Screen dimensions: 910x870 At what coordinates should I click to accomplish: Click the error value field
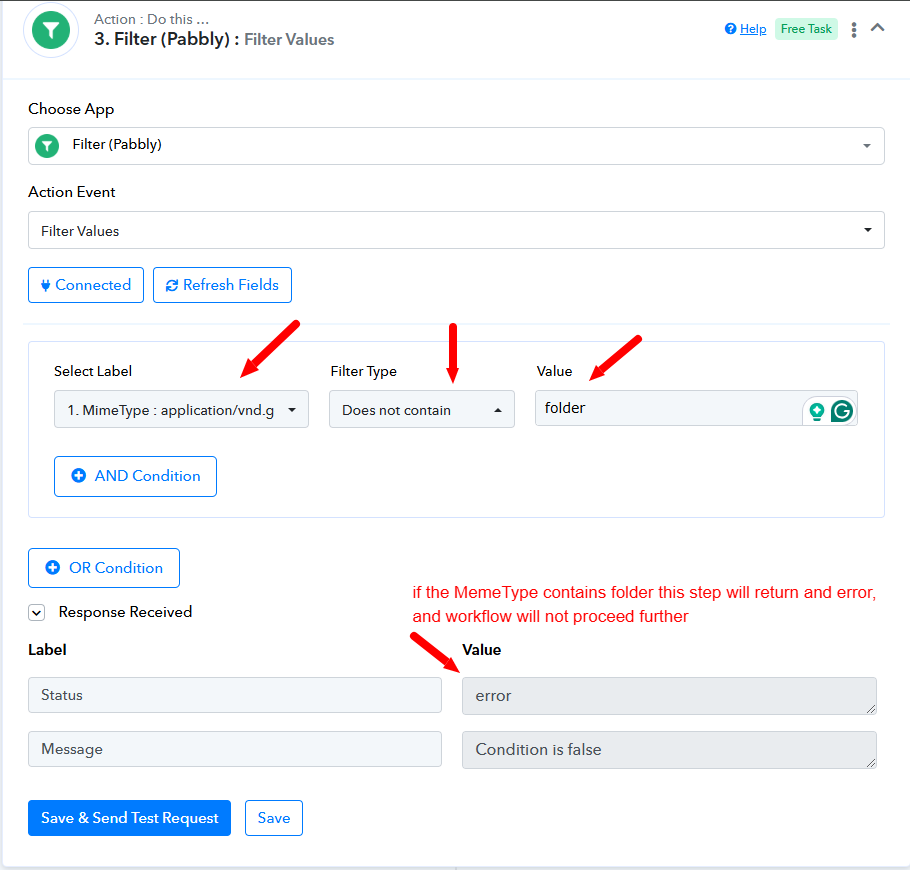[x=669, y=695]
